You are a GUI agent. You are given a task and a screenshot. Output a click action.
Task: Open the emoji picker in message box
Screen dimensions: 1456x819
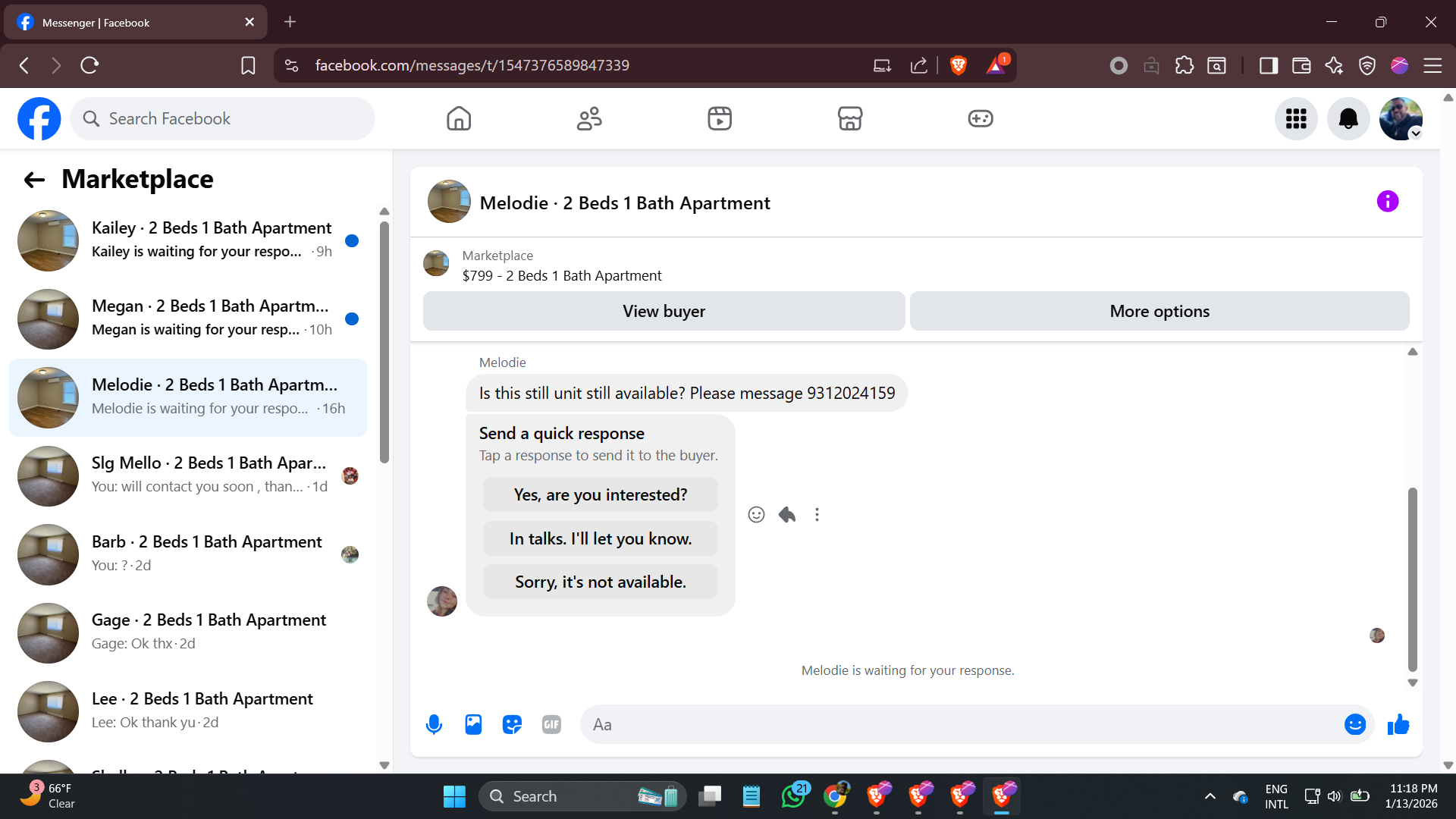[1354, 725]
